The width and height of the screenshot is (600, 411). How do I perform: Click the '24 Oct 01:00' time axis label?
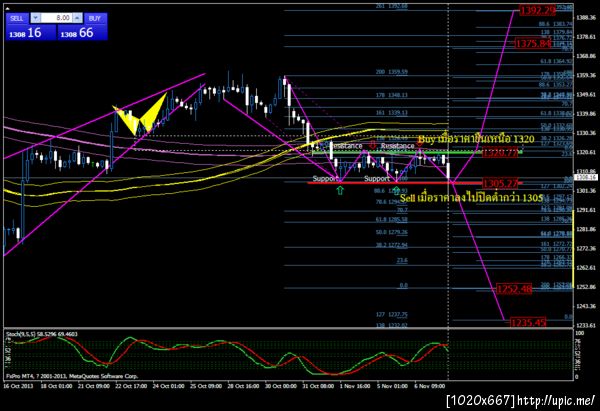pos(168,386)
